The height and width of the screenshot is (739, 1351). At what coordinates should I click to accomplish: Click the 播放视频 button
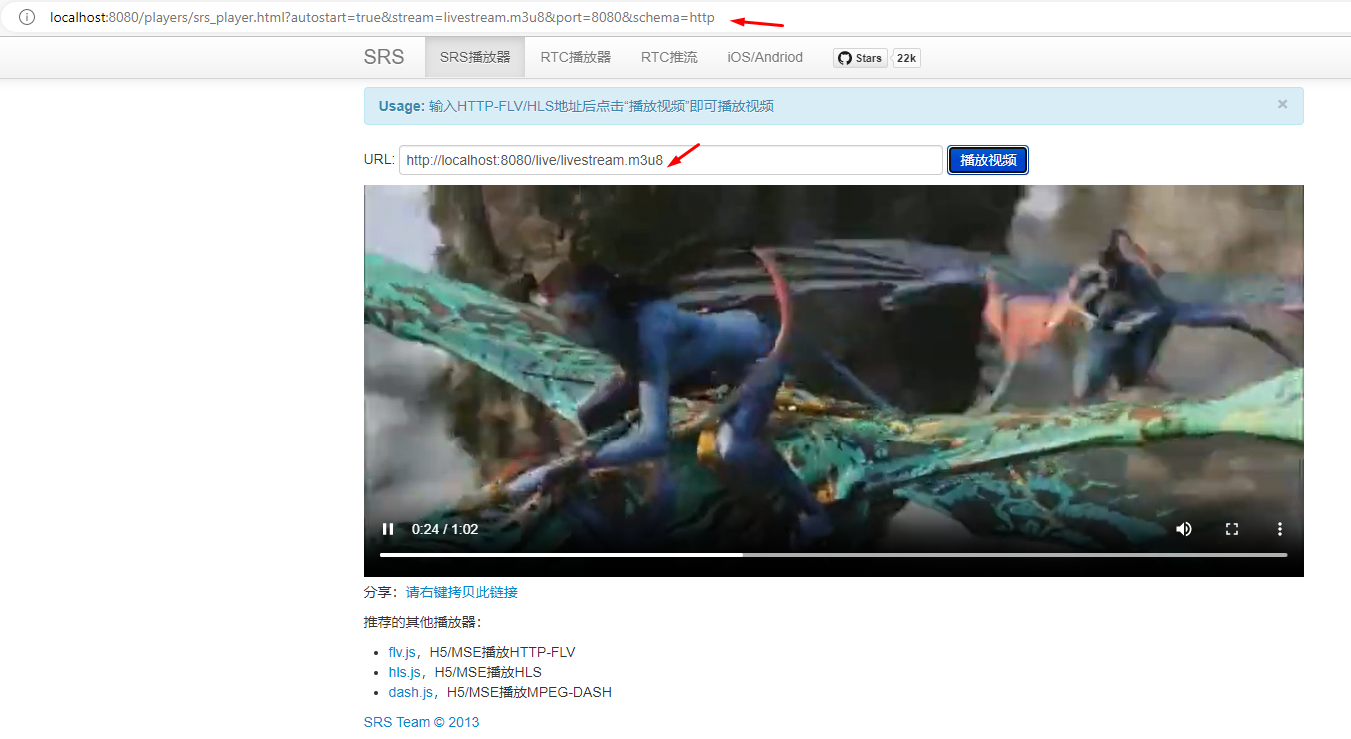click(x=988, y=160)
